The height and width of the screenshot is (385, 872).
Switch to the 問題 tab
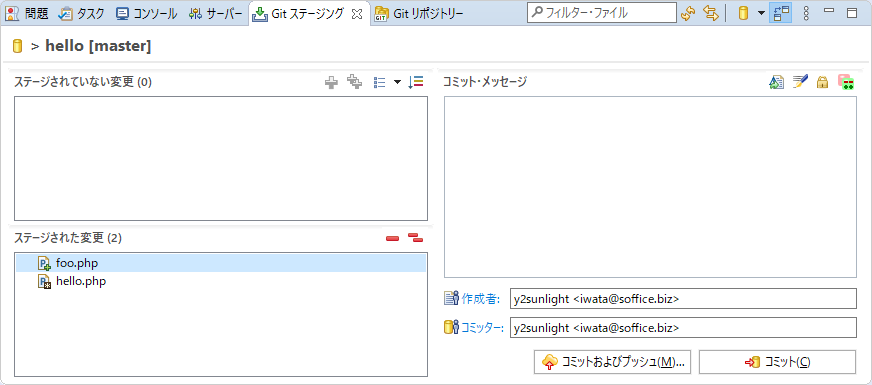tap(27, 13)
